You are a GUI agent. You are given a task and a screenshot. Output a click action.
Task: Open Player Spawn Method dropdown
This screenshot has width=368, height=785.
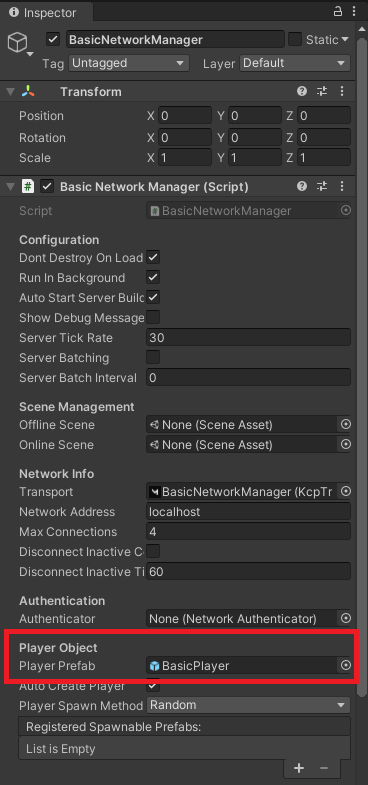coord(248,705)
